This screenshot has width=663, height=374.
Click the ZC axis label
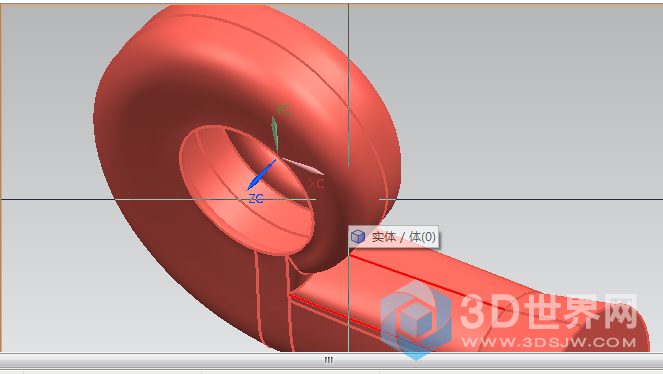point(256,198)
